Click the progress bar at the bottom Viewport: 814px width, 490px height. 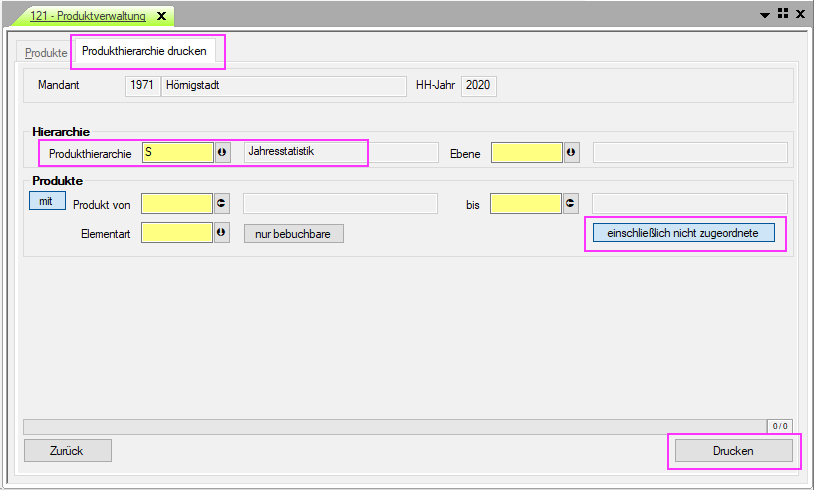[395, 426]
